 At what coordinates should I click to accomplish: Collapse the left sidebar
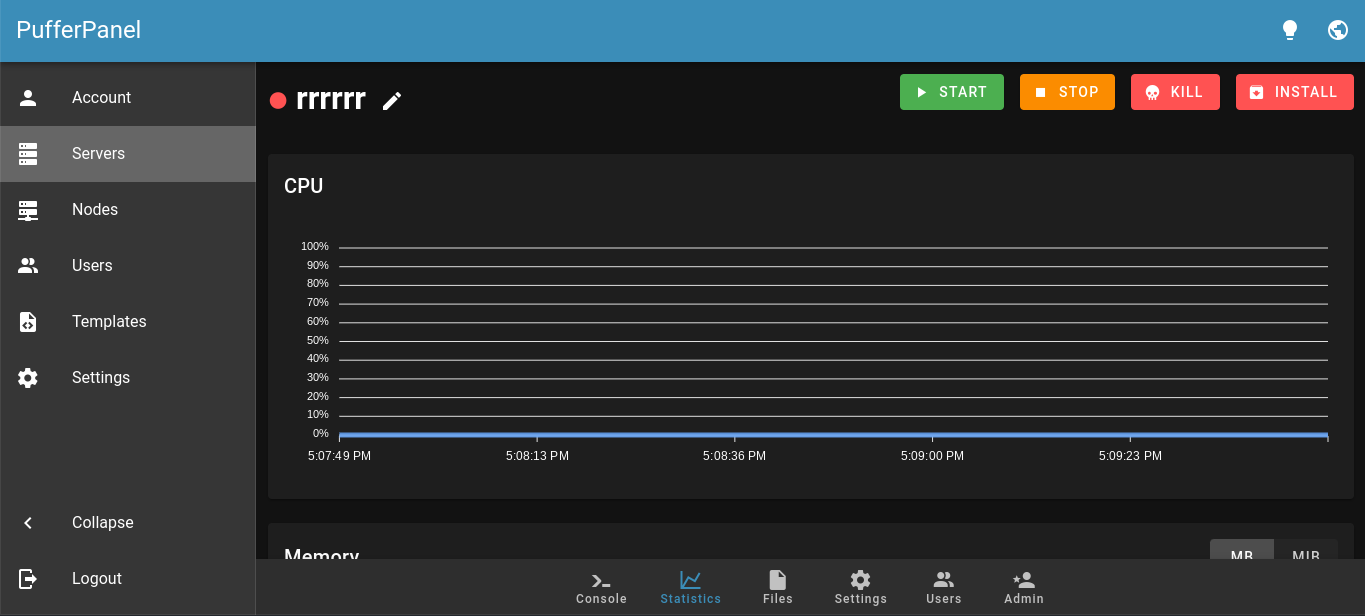coord(102,522)
